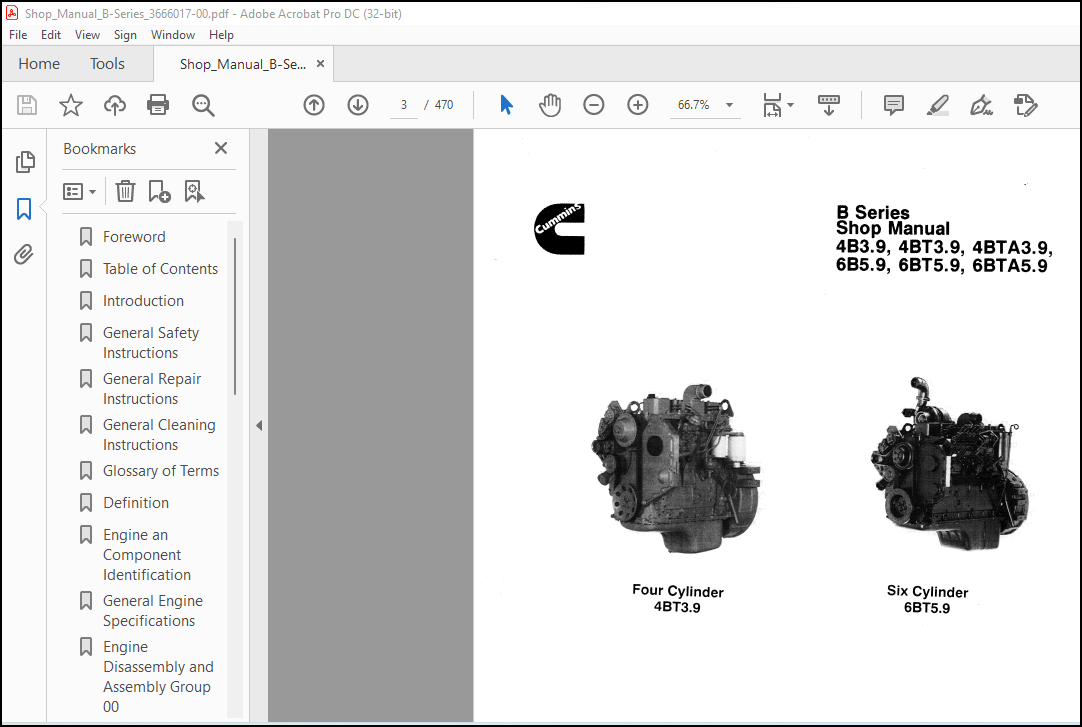Open the Sign document pen icon

pyautogui.click(x=981, y=105)
